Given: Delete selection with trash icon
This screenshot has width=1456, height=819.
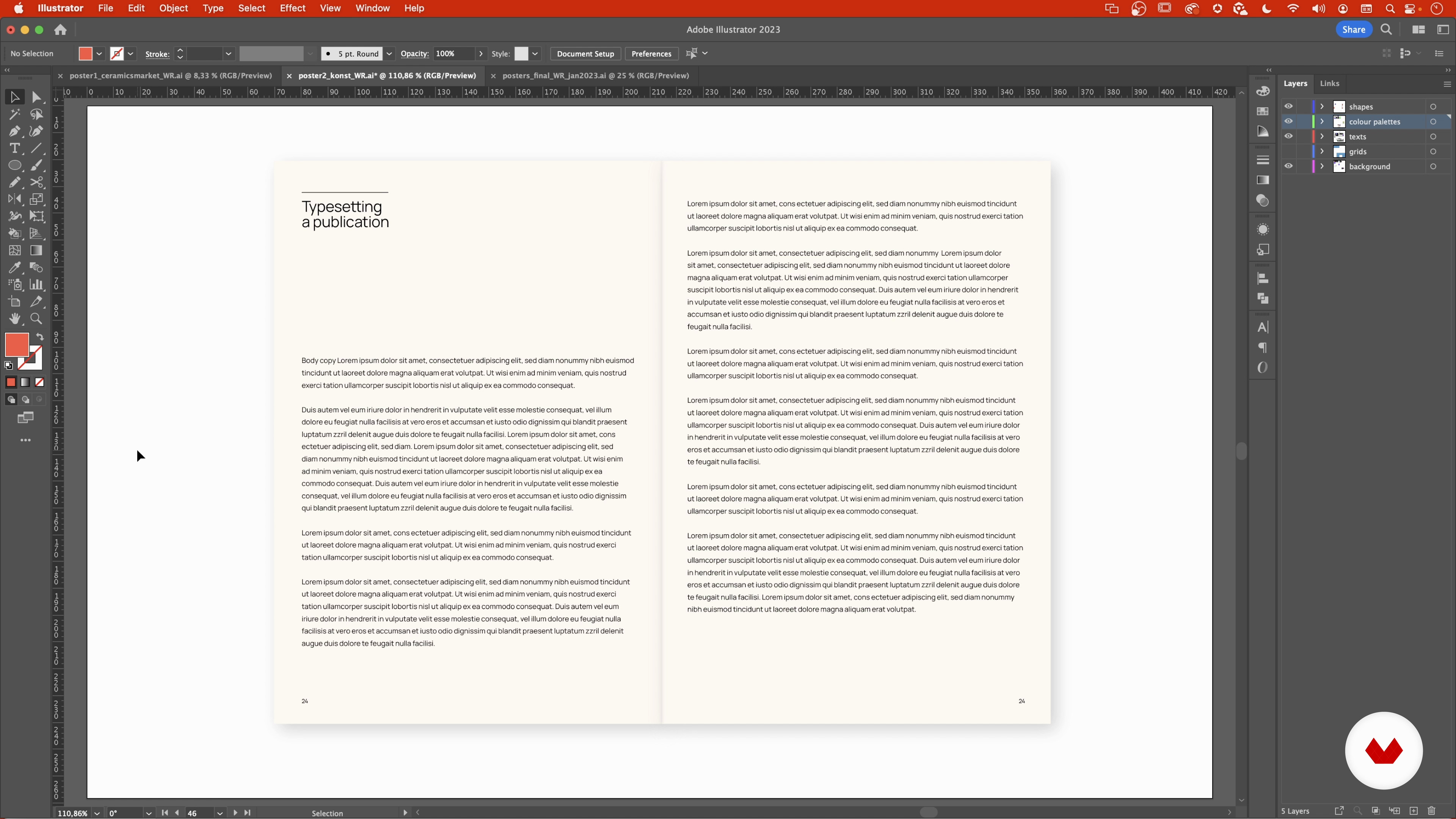Looking at the screenshot, I should tap(1431, 811).
